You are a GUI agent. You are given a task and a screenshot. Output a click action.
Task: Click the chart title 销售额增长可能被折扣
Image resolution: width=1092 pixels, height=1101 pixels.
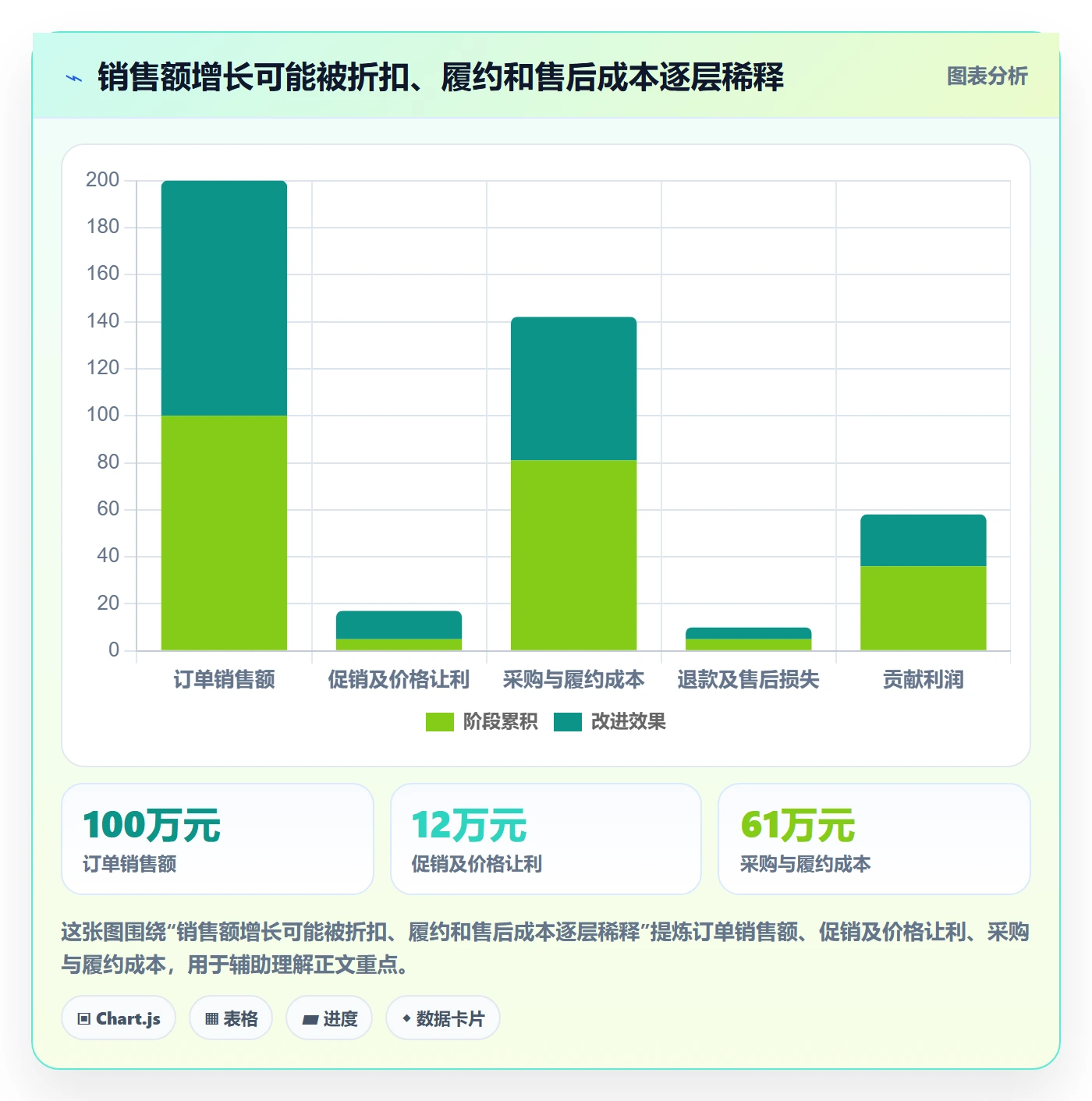441,77
